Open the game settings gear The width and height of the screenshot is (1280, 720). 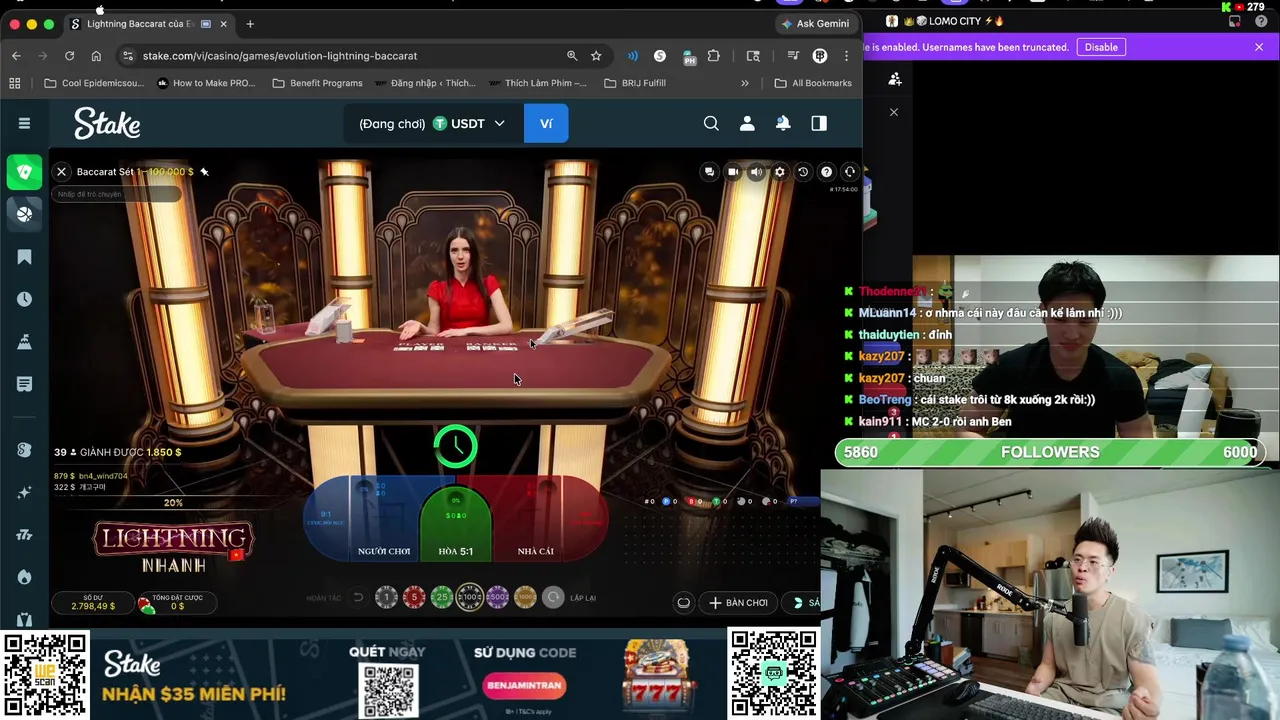tap(780, 172)
